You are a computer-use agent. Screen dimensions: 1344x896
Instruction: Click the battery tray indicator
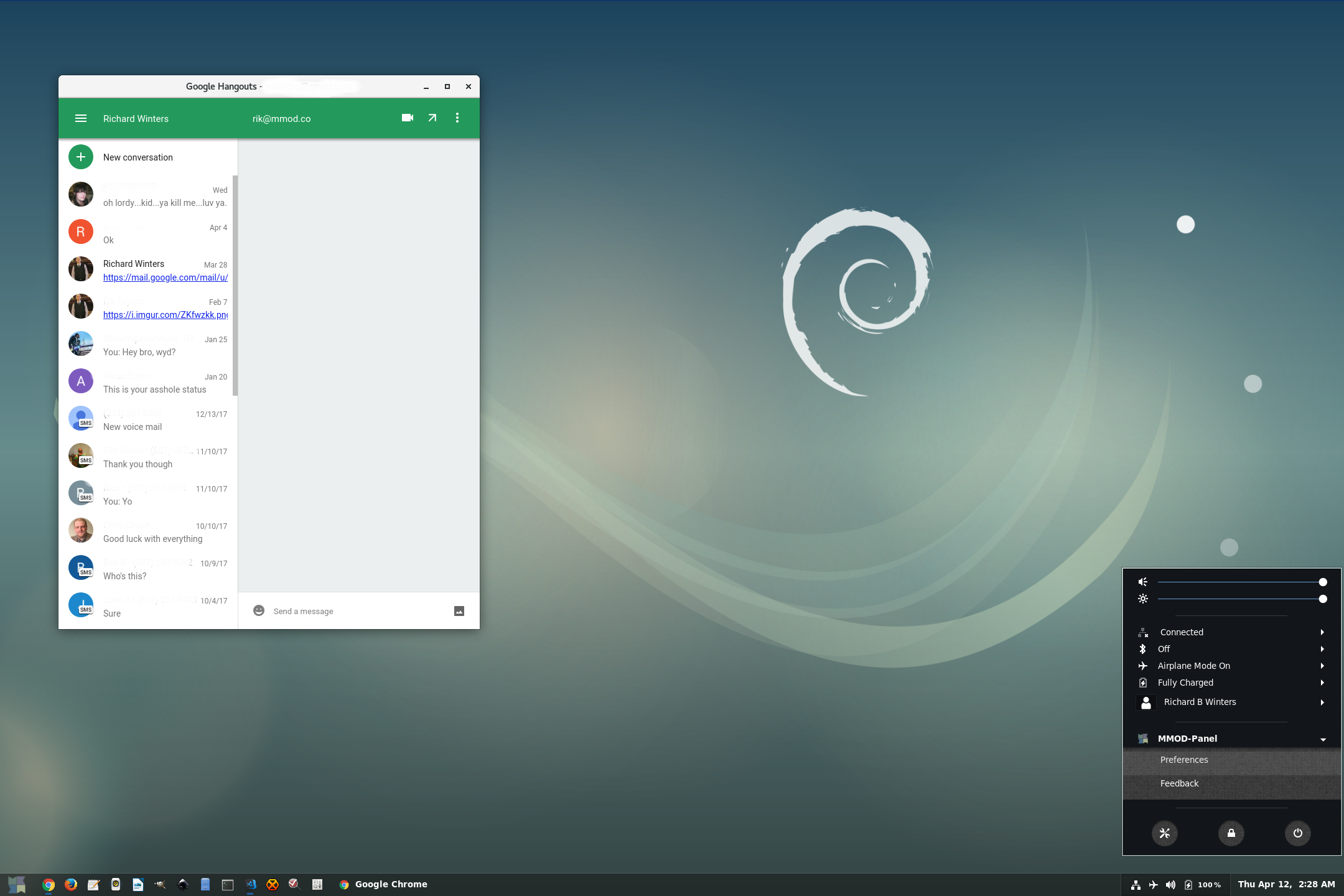[1203, 885]
